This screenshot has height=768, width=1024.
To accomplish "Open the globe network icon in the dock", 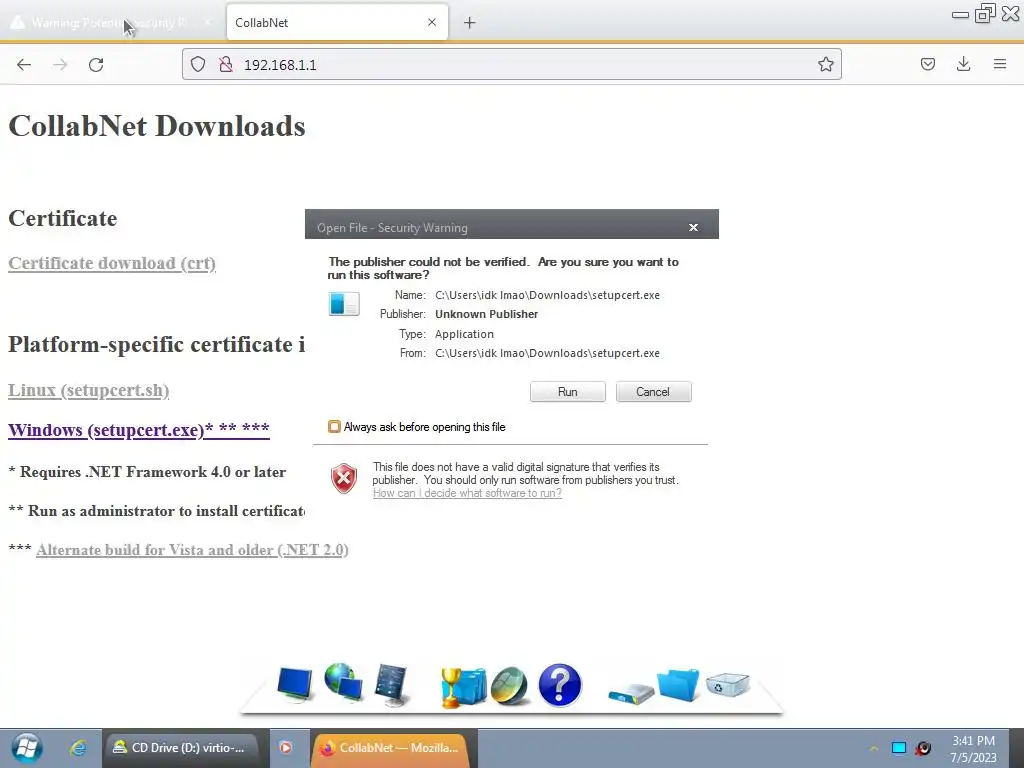I will [x=344, y=682].
